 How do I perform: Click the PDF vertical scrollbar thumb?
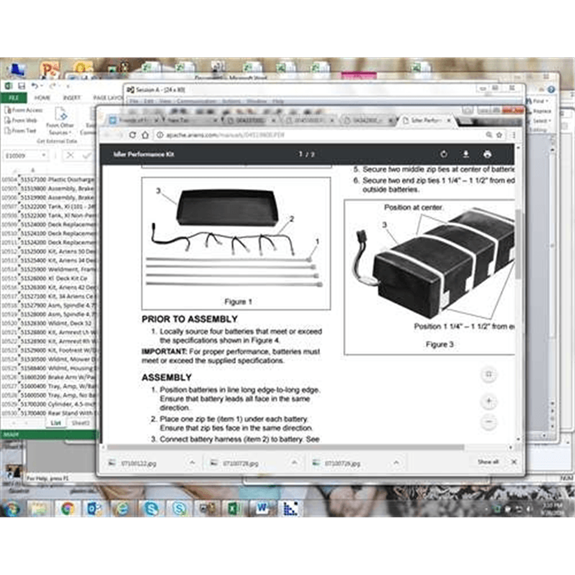518,244
